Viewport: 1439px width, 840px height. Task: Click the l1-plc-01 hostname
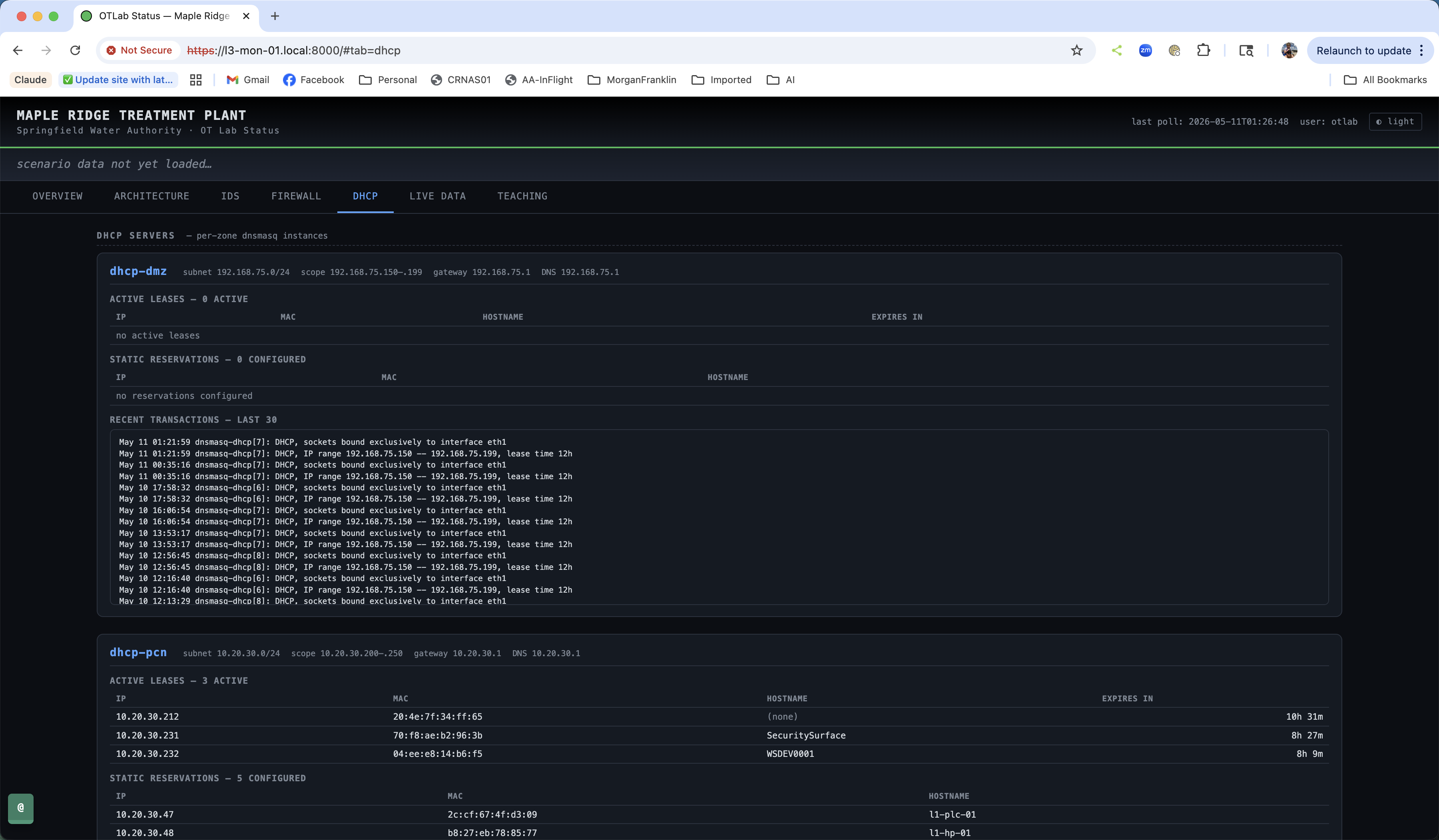952,814
